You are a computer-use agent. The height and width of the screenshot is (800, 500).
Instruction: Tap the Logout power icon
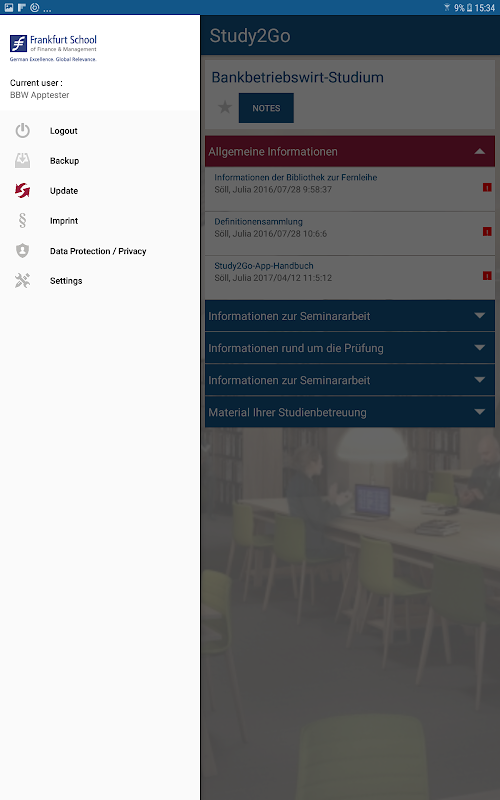(x=22, y=131)
